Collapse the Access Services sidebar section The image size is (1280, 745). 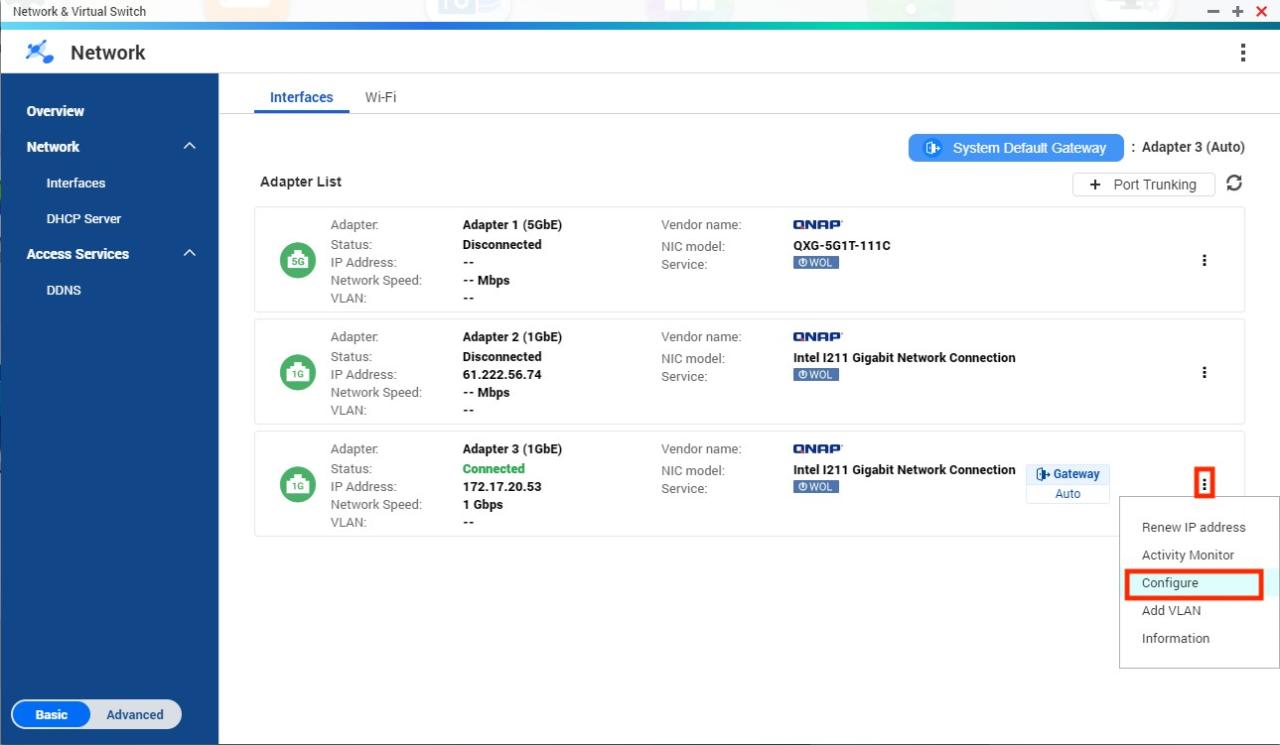coord(190,254)
